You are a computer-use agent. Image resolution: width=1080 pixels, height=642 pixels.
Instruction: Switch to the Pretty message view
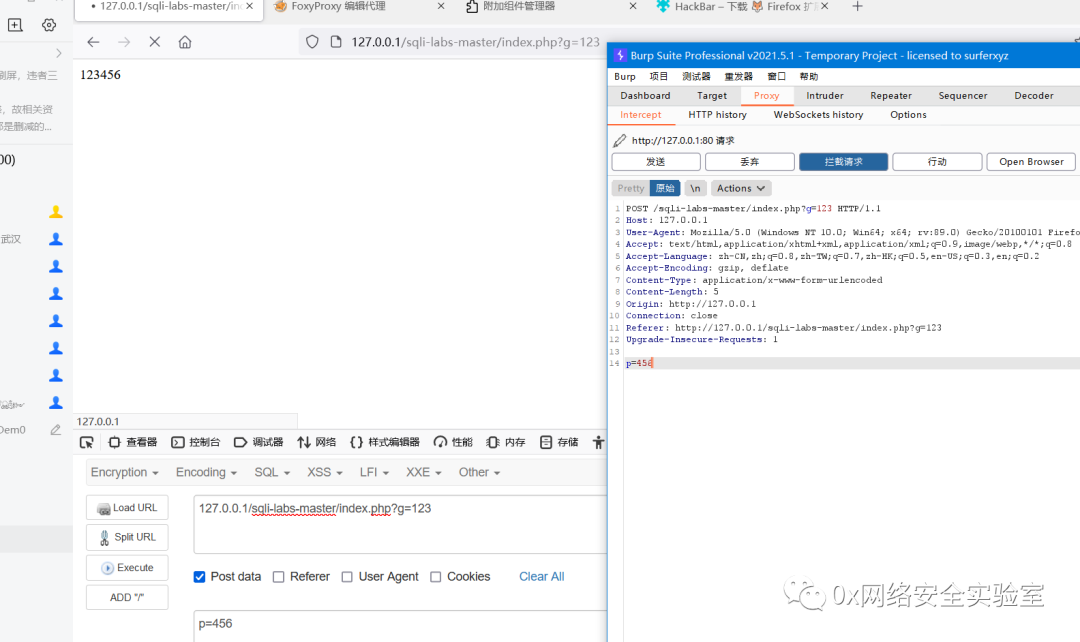pyautogui.click(x=630, y=188)
